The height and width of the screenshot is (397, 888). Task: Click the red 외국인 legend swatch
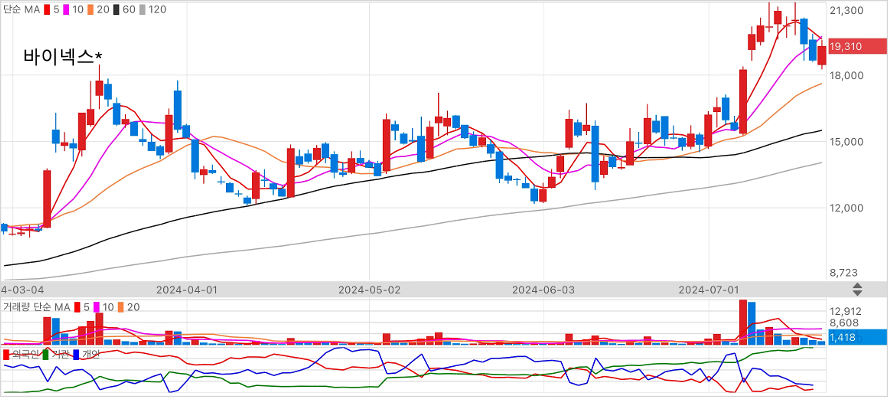pos(6,355)
